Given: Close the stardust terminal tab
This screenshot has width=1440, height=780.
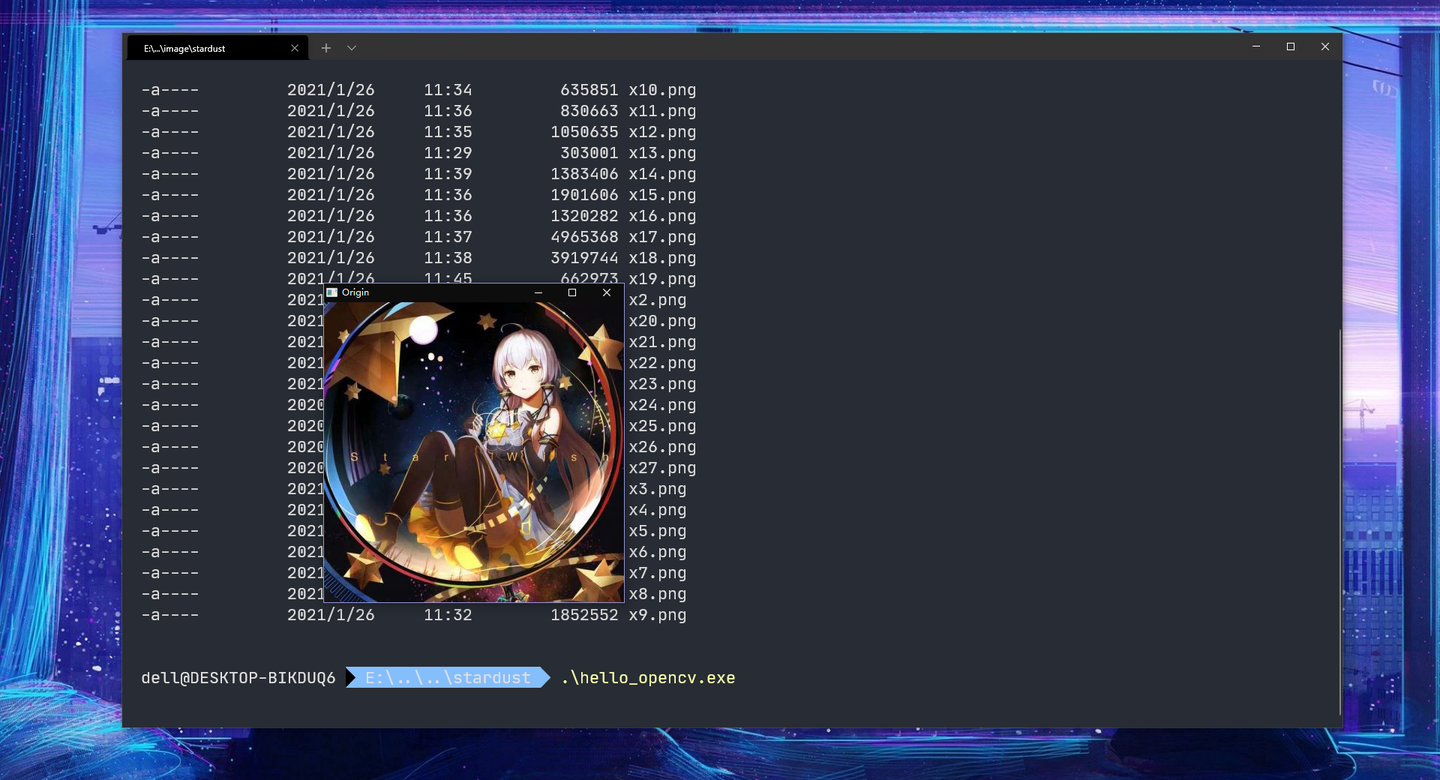Looking at the screenshot, I should click(295, 47).
